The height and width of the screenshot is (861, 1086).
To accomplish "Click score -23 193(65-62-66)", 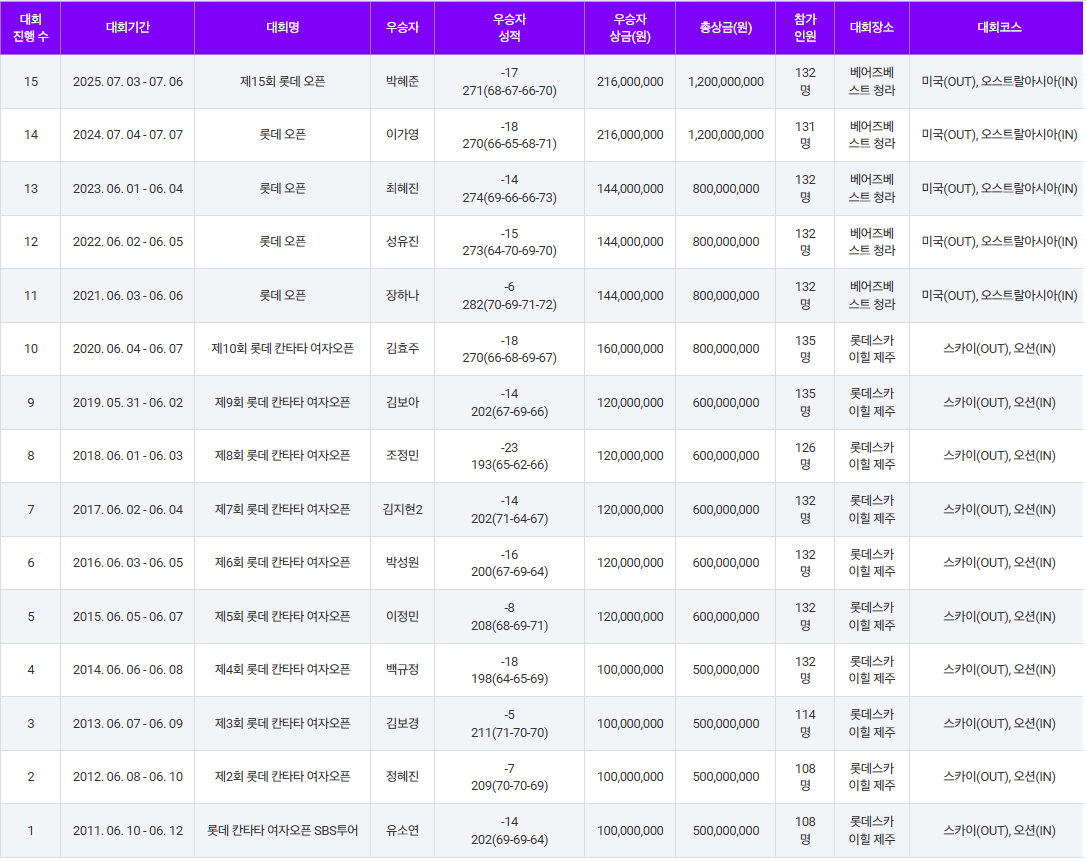I will pos(510,456).
